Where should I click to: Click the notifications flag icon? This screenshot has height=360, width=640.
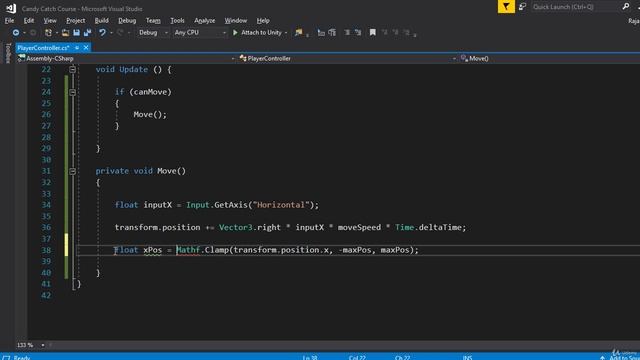(506, 7)
